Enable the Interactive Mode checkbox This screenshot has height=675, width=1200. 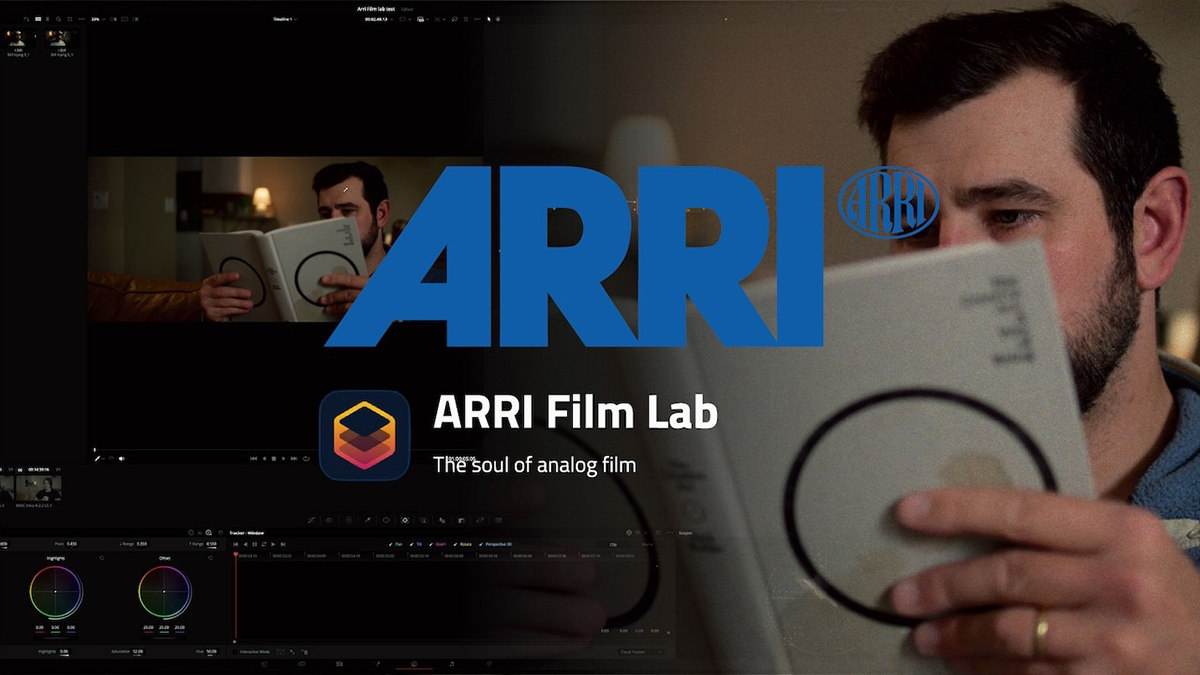click(236, 652)
